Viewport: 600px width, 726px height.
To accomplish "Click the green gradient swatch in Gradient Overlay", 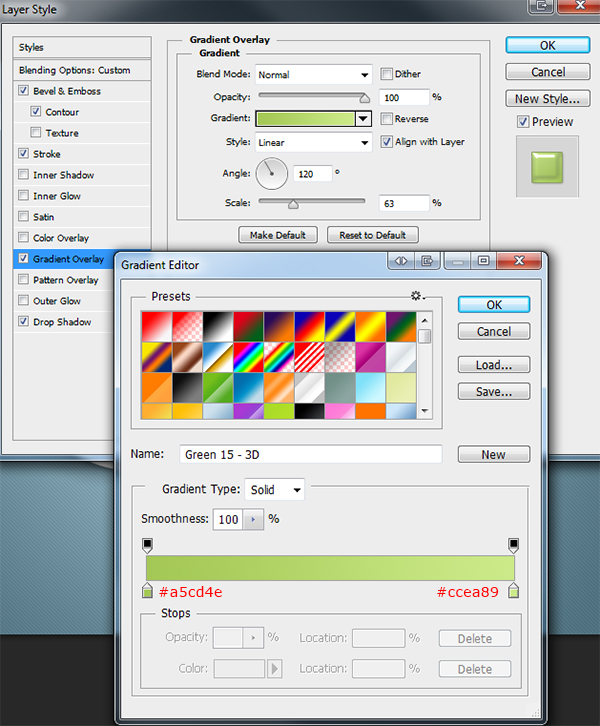I will pos(306,119).
